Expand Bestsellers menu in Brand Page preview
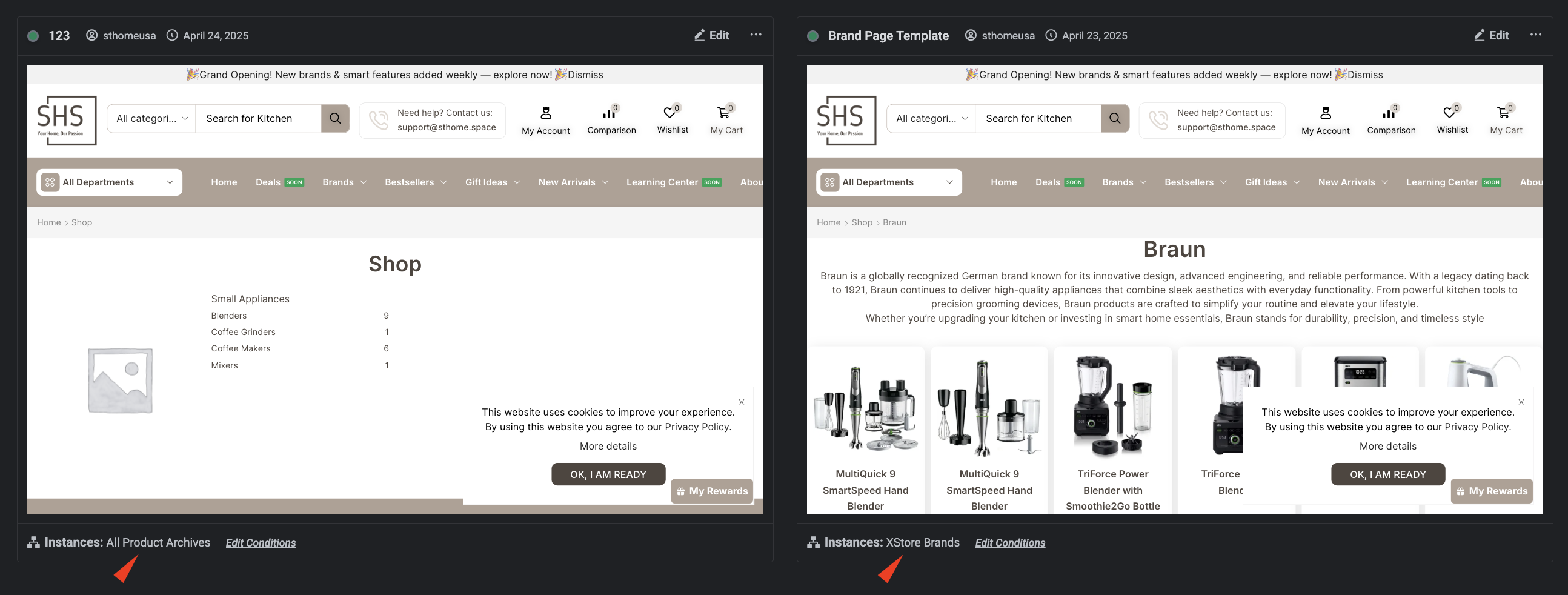 coord(1195,182)
